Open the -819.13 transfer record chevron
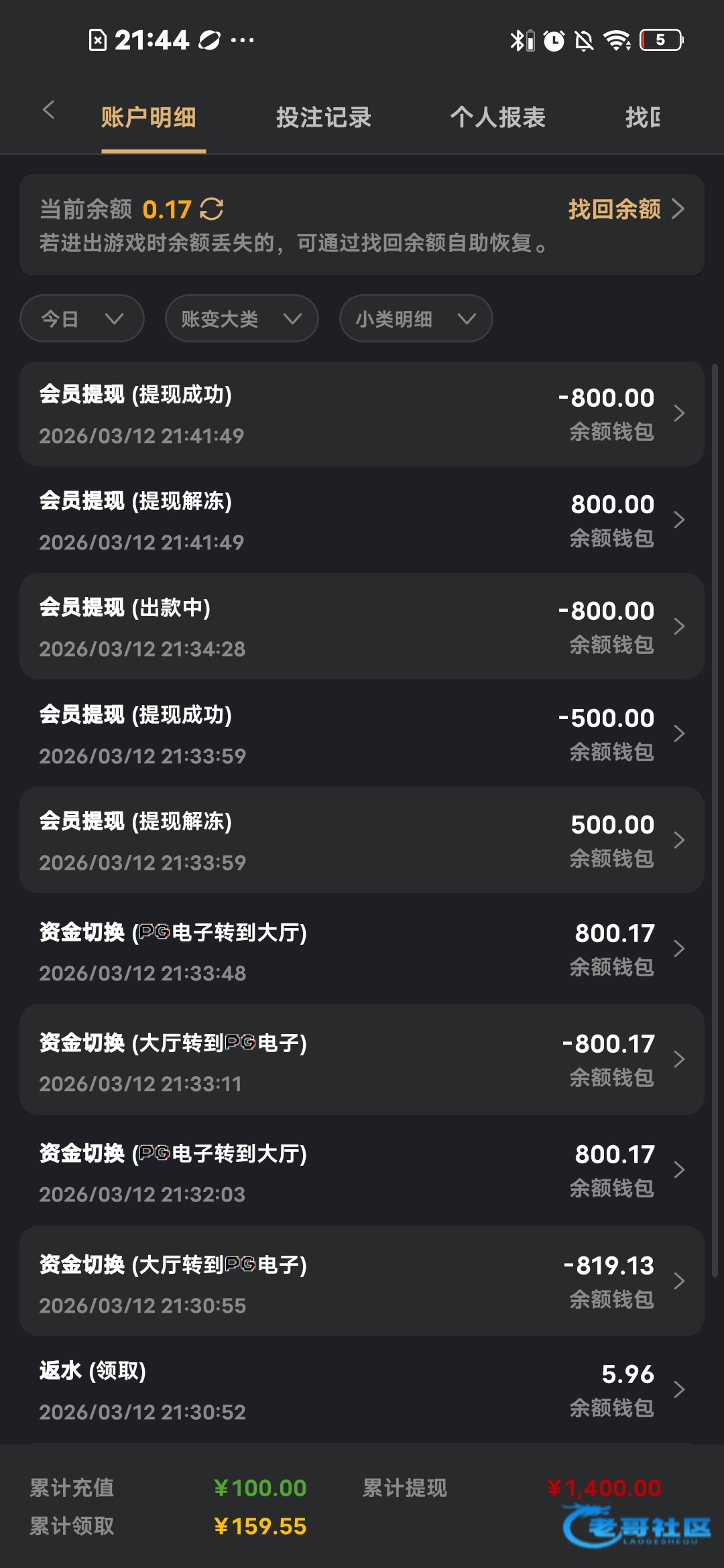Viewport: 724px width, 1568px height. click(678, 1281)
